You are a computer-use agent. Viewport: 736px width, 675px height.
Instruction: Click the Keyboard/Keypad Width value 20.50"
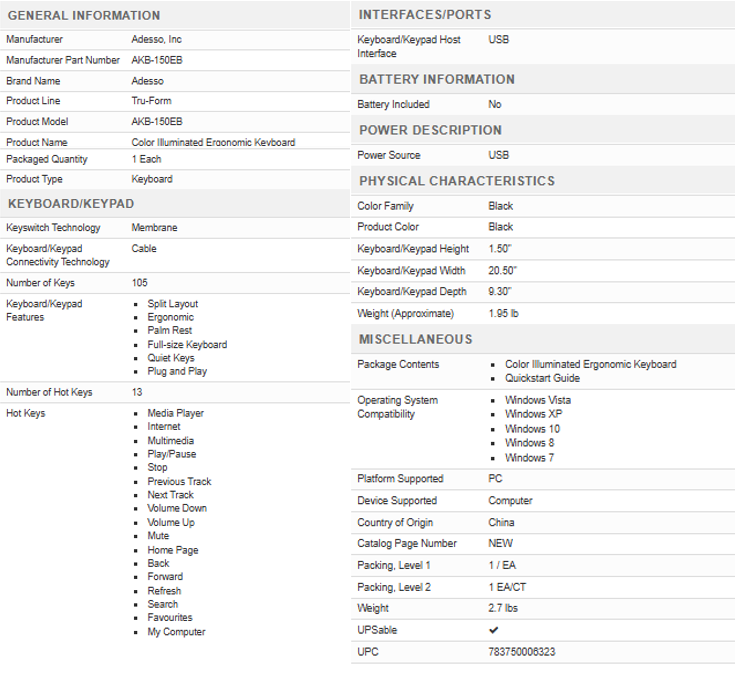coord(502,270)
